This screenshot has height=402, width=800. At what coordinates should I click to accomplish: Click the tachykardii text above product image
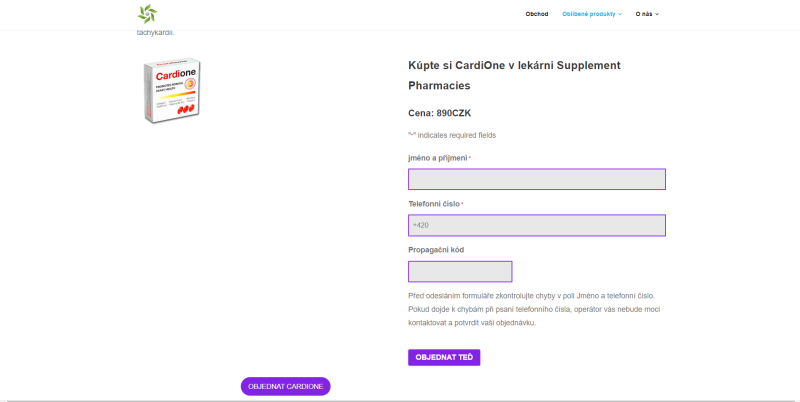pos(155,33)
